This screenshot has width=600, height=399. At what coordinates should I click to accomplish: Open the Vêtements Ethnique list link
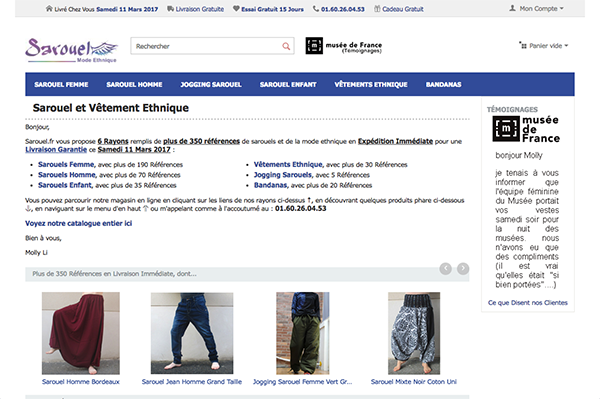[x=288, y=164]
